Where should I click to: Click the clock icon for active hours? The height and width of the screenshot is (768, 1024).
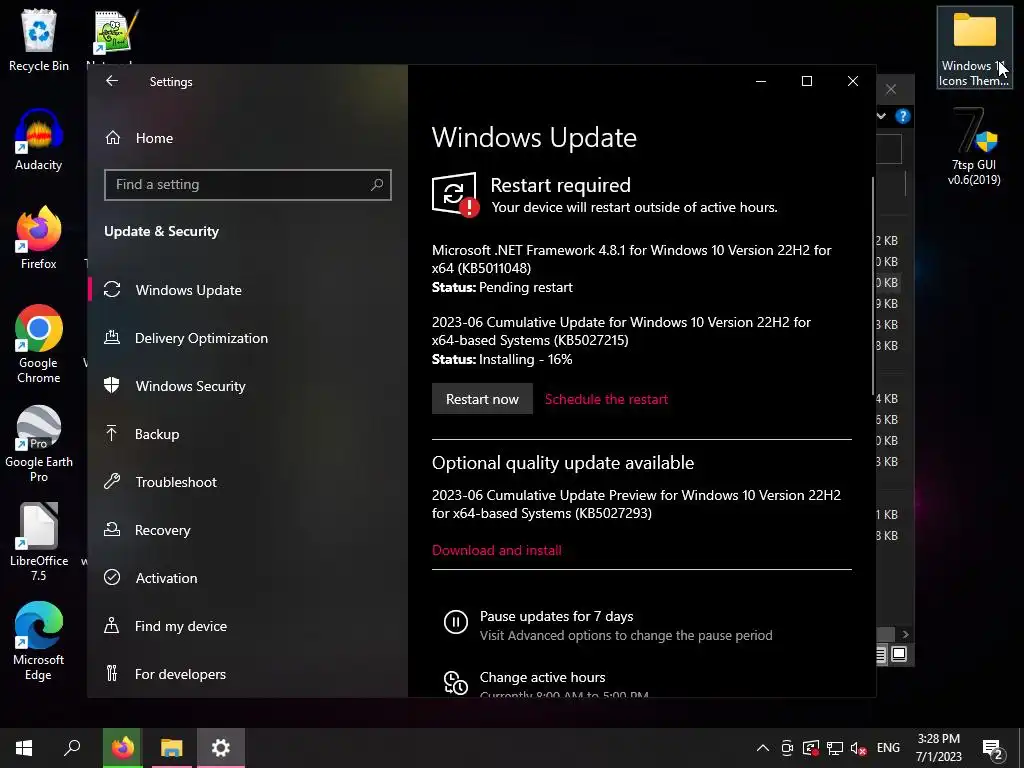pos(456,682)
